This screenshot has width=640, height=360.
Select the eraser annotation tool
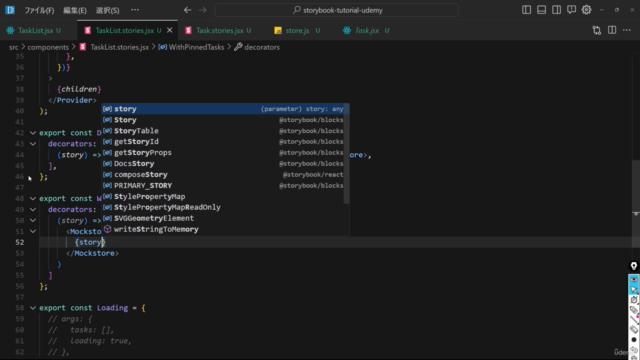[x=633, y=329]
